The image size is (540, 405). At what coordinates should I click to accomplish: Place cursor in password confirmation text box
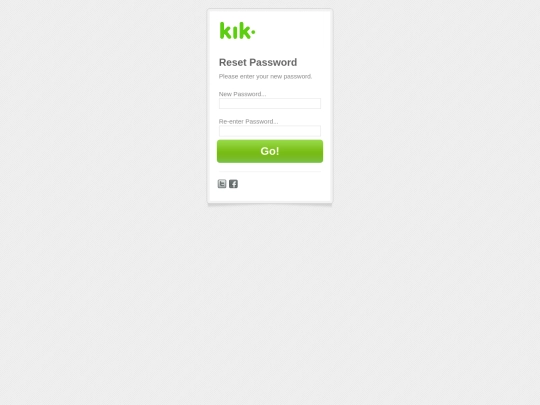(x=270, y=131)
